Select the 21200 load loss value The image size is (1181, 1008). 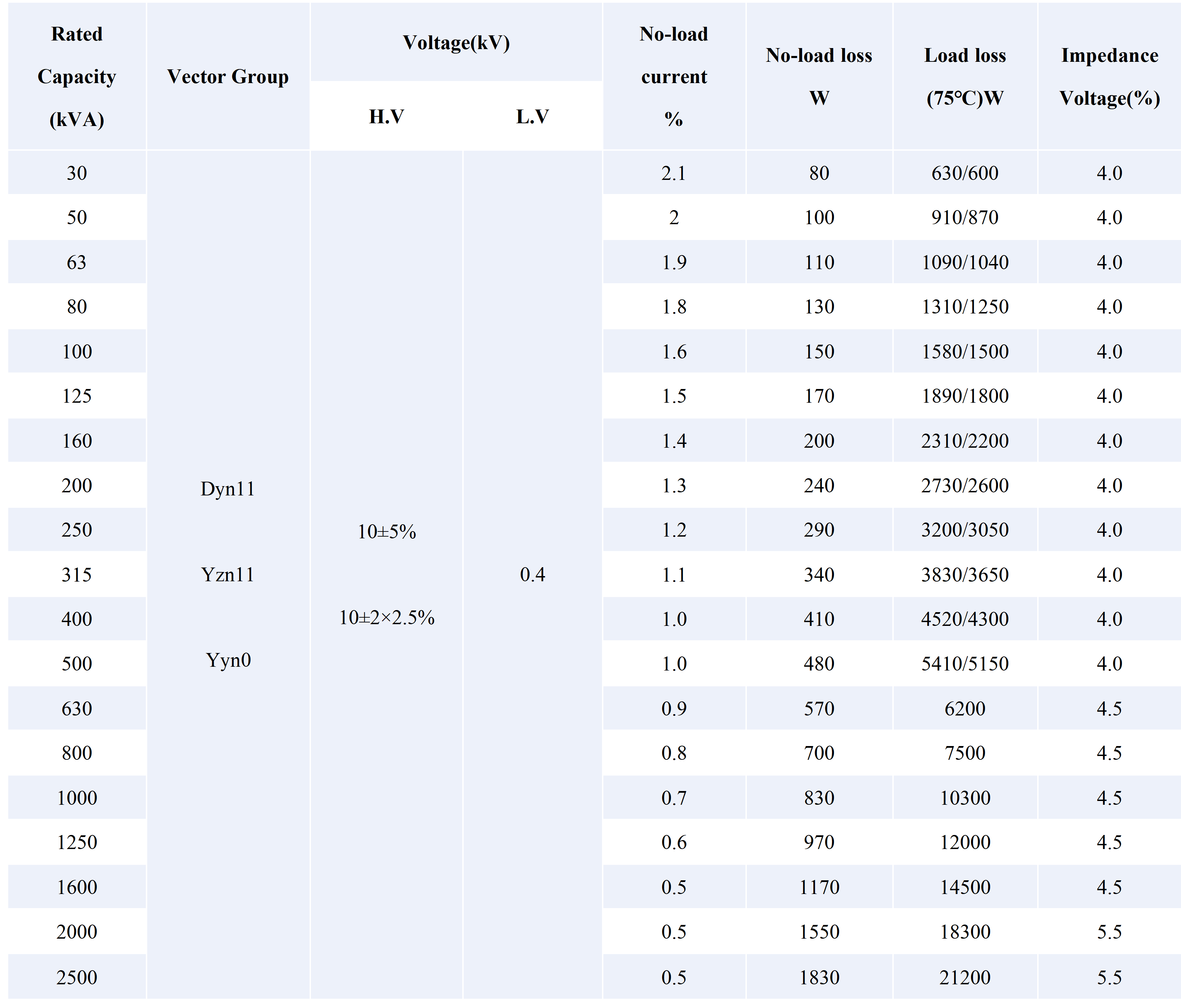pyautogui.click(x=965, y=977)
